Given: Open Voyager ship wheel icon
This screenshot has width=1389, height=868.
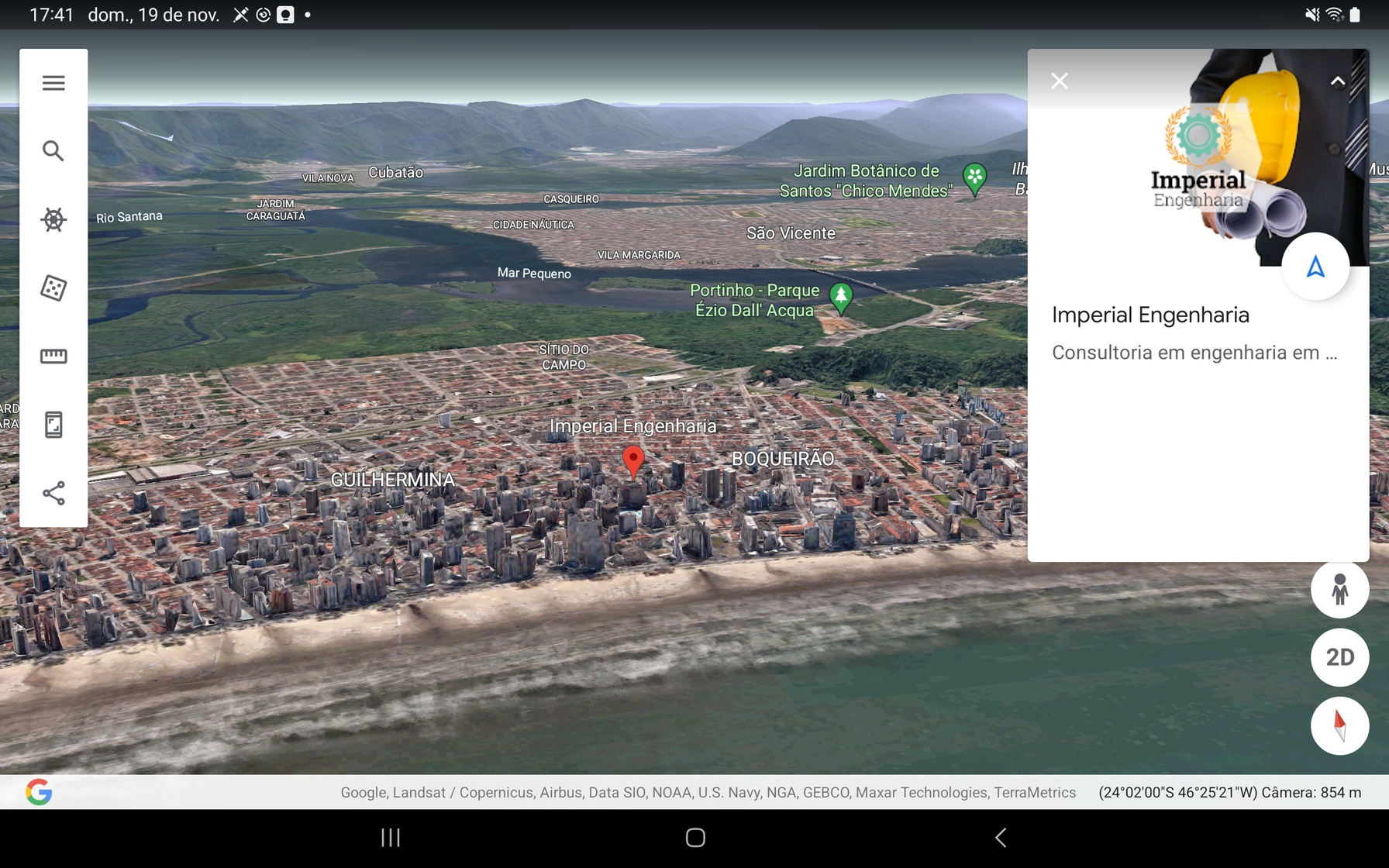Looking at the screenshot, I should tap(53, 219).
